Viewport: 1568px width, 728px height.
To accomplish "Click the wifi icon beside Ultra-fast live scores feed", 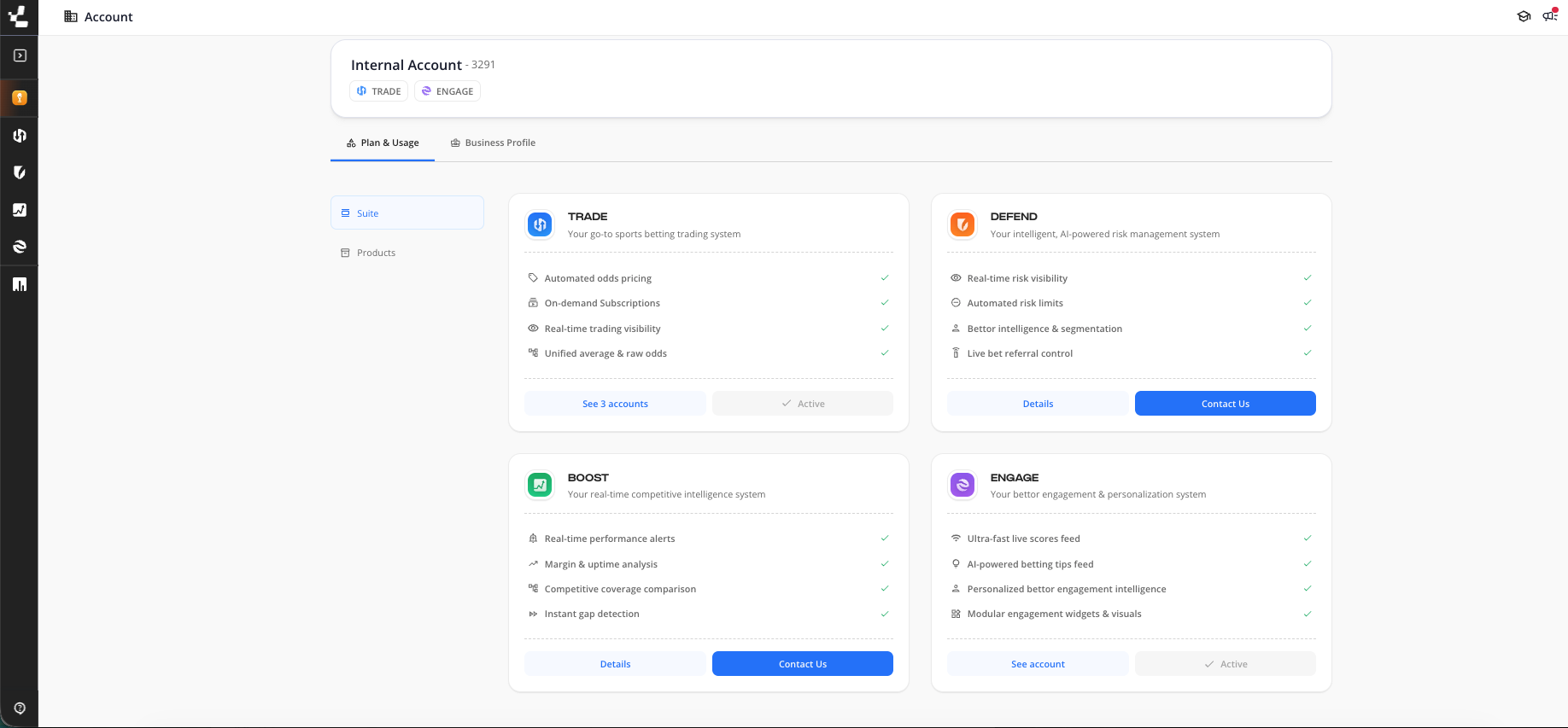I will (x=956, y=538).
